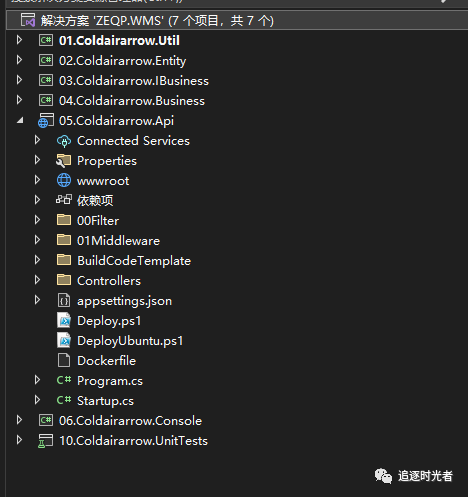Collapse the 05.Coldairarrow.Api project node
468x497 pixels.
(x=20, y=120)
